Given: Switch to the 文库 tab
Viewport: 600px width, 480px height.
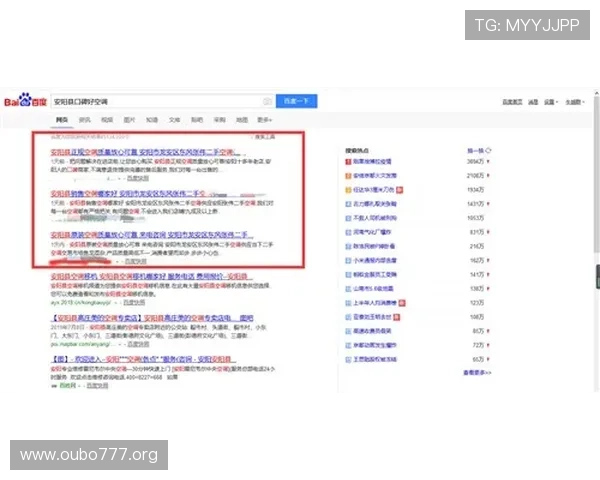Looking at the screenshot, I should 174,120.
